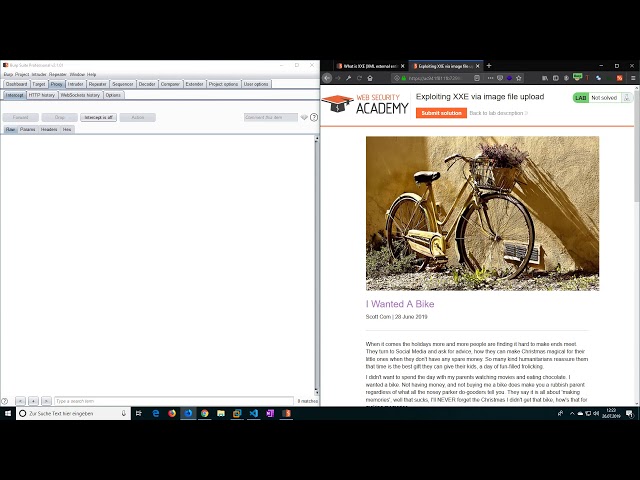Switch to the Extender tab
The image size is (640, 480).
coord(194,84)
